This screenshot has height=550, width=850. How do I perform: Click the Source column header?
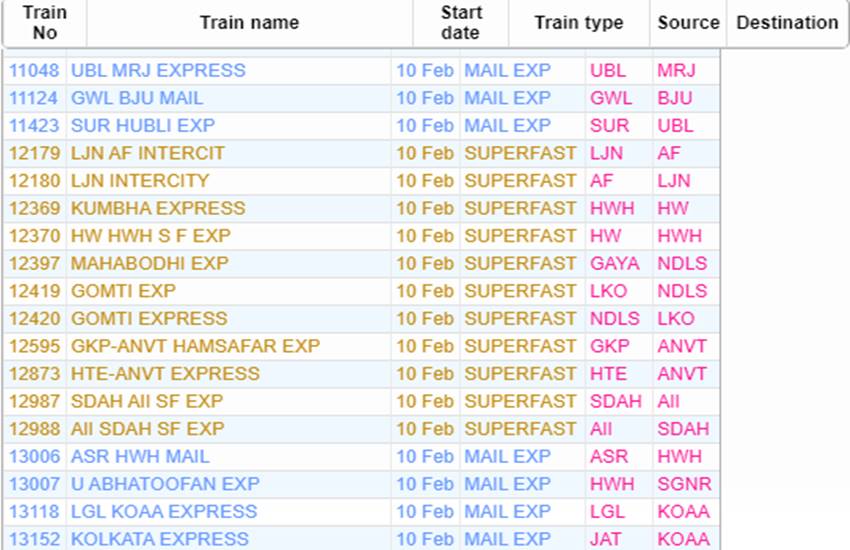point(688,23)
